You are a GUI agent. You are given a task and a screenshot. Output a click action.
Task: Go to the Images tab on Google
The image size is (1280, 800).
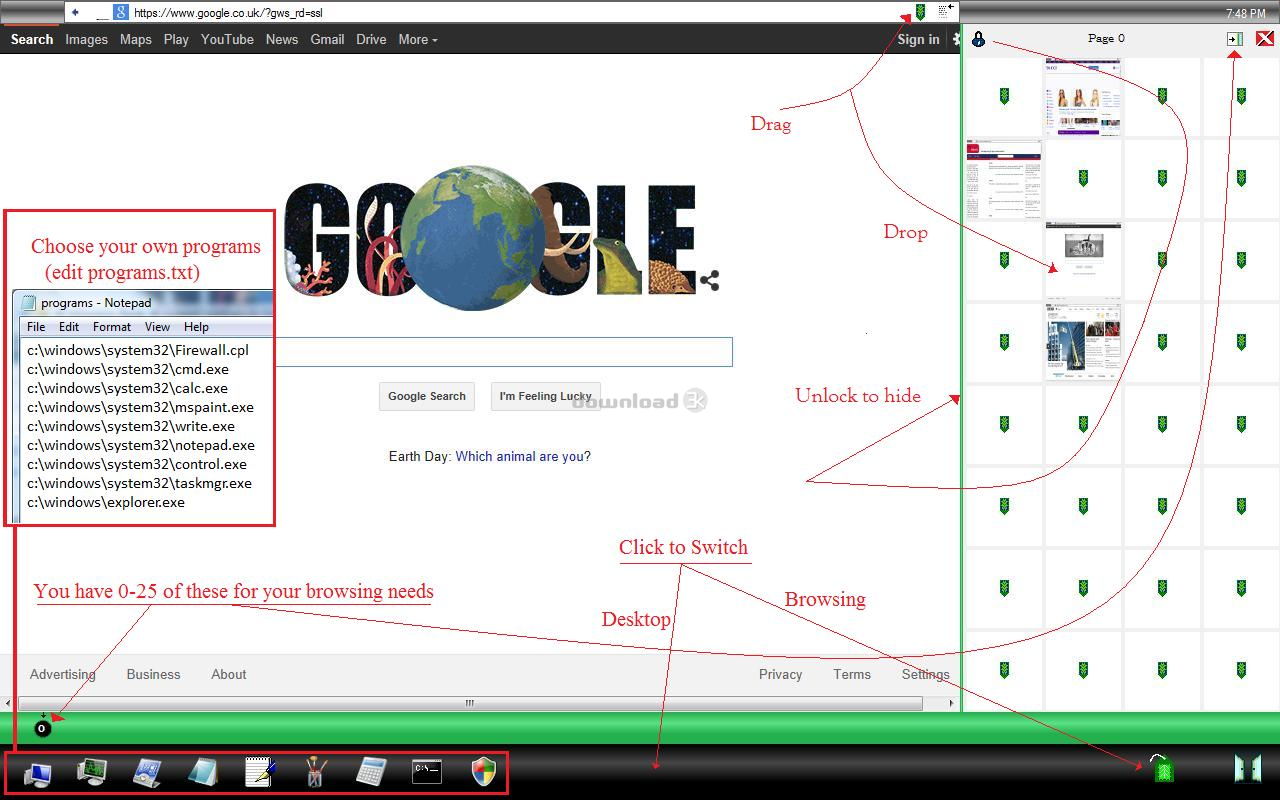click(86, 40)
